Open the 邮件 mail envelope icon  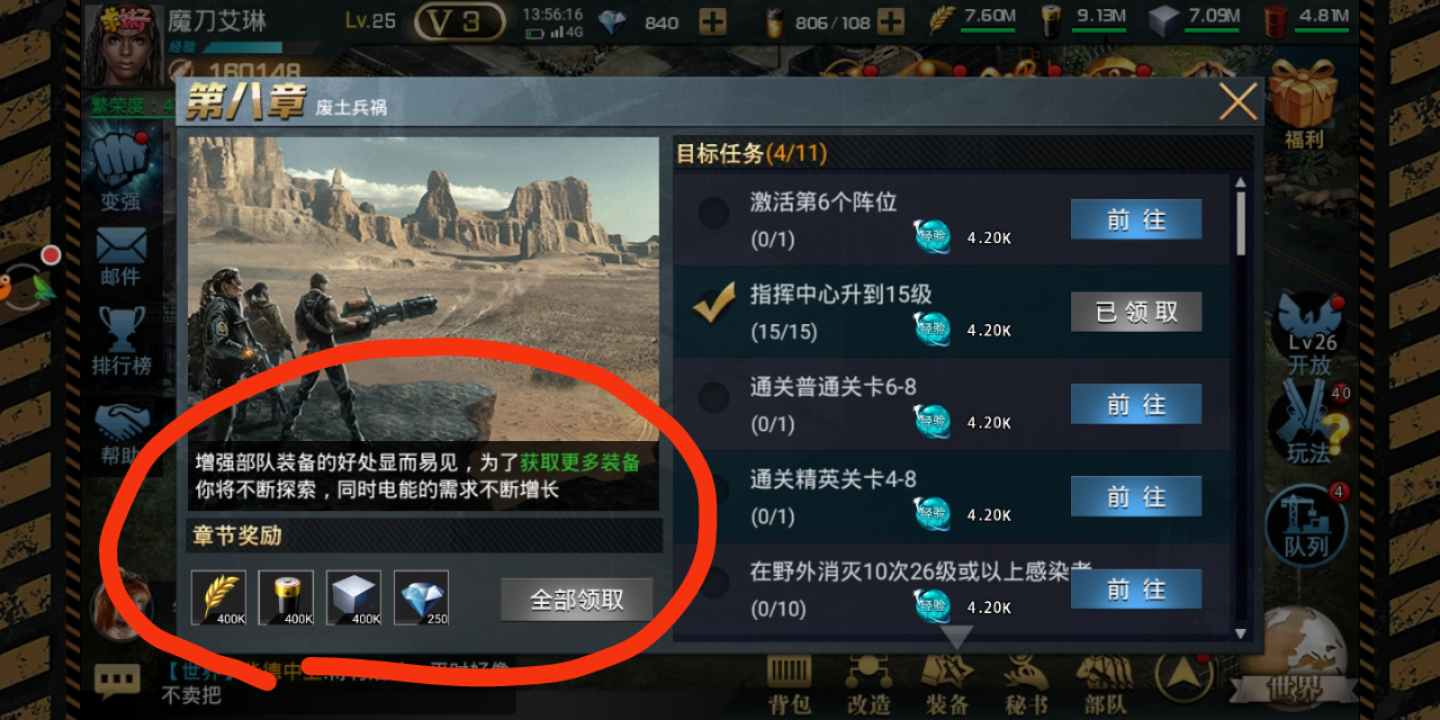click(x=120, y=256)
